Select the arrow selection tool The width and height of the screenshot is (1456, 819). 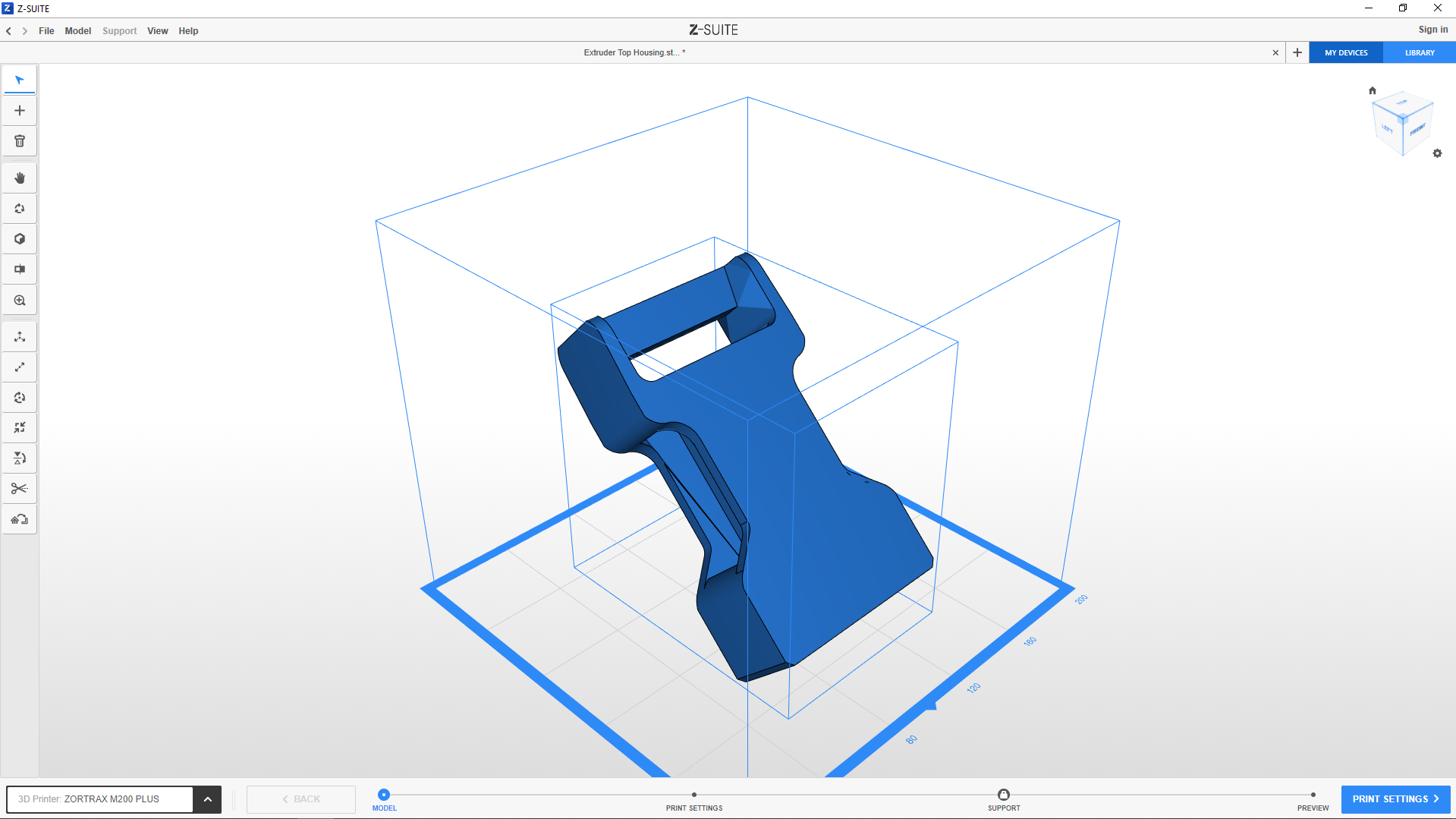tap(20, 80)
